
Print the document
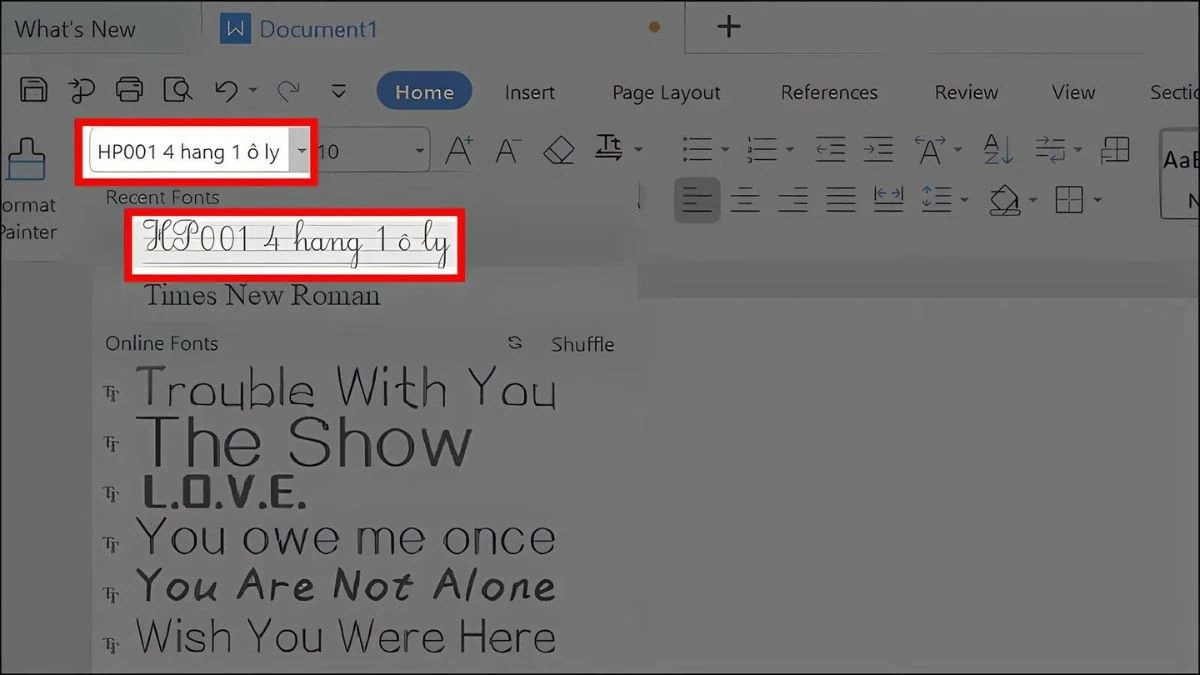128,90
